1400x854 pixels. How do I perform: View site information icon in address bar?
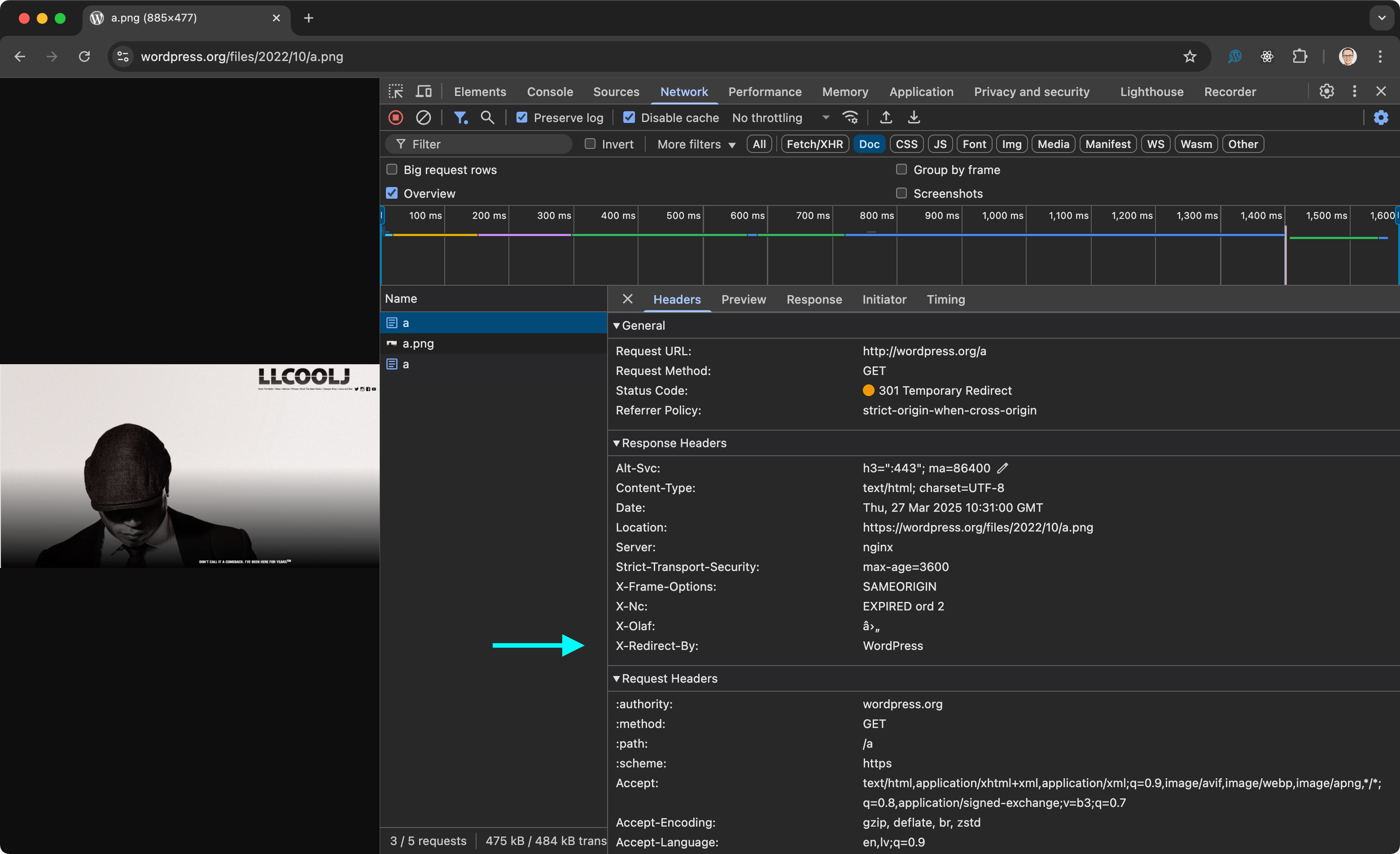(x=123, y=56)
